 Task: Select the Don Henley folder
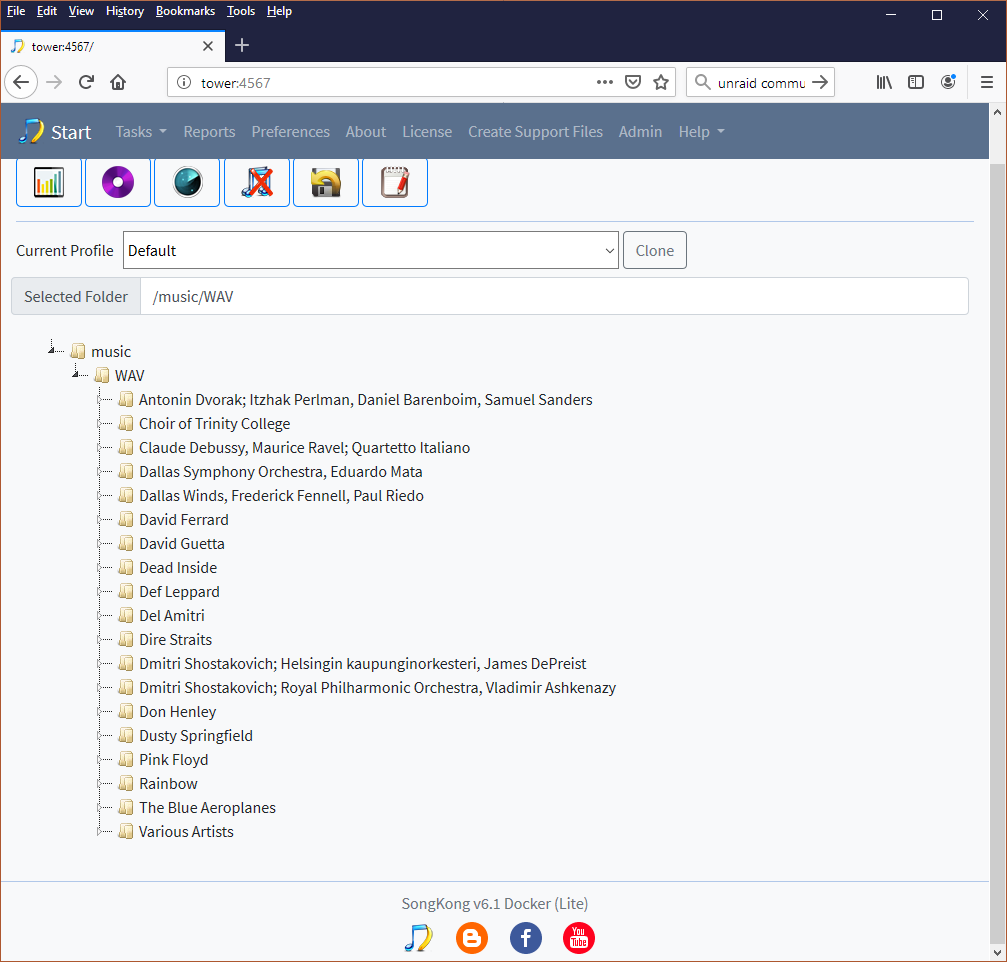(x=177, y=712)
